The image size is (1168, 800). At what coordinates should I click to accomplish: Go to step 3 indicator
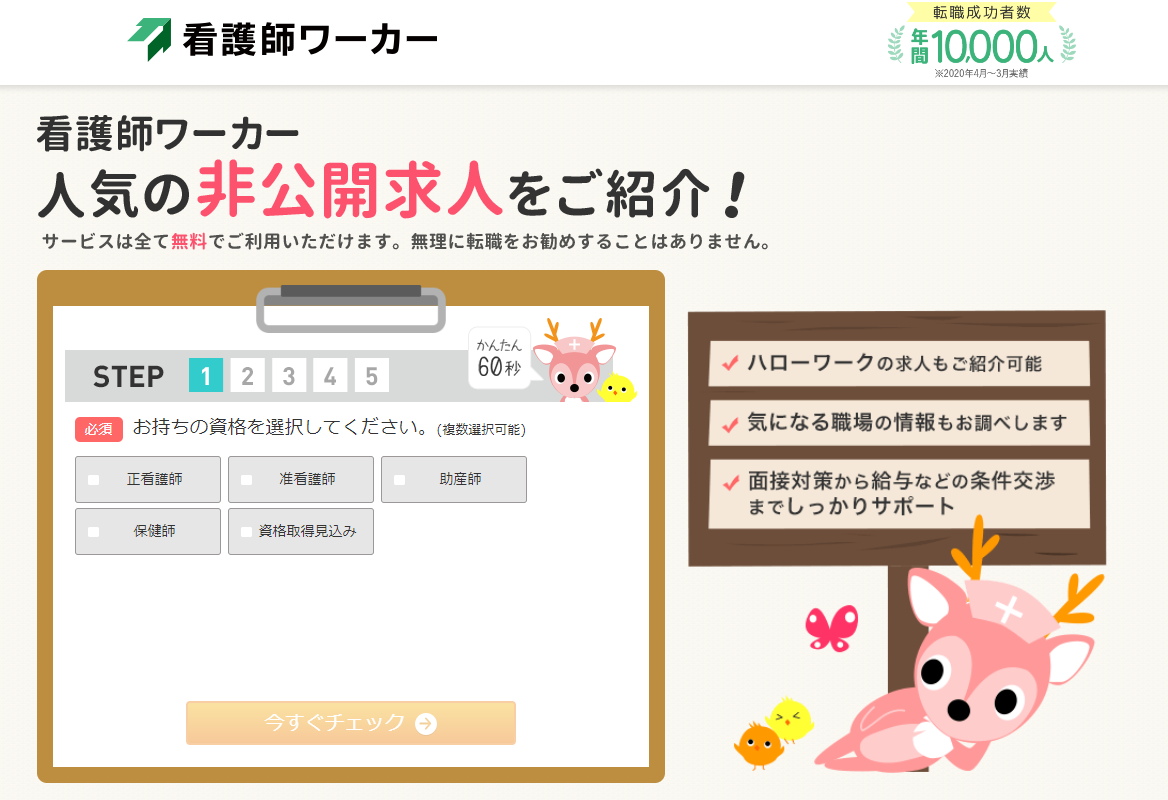point(289,375)
